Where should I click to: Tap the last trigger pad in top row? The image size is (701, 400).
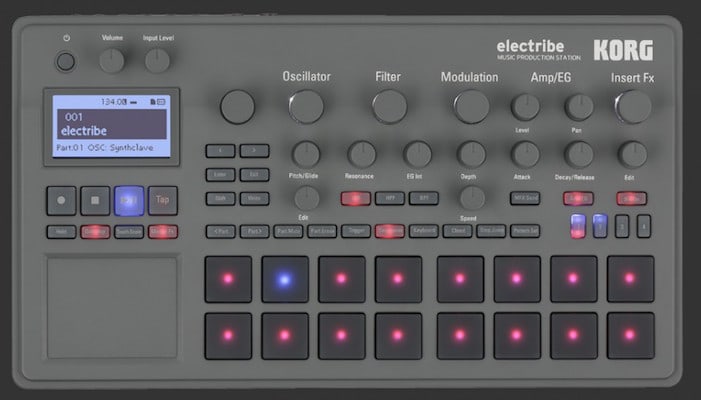pos(630,279)
